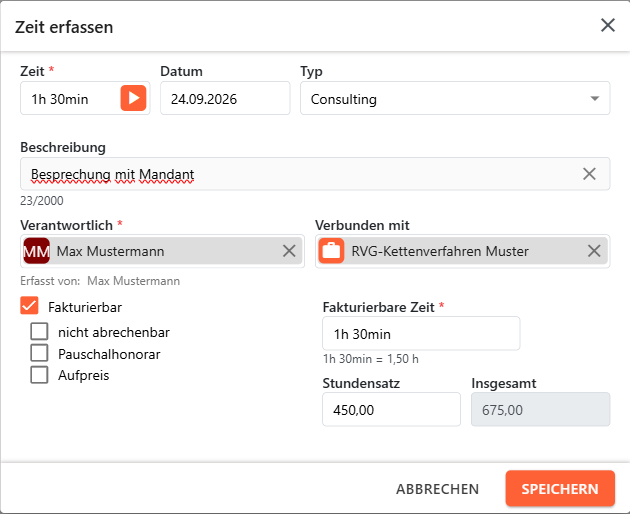Click into the Beschreibung text field
Viewport: 630px width, 514px height.
301,174
